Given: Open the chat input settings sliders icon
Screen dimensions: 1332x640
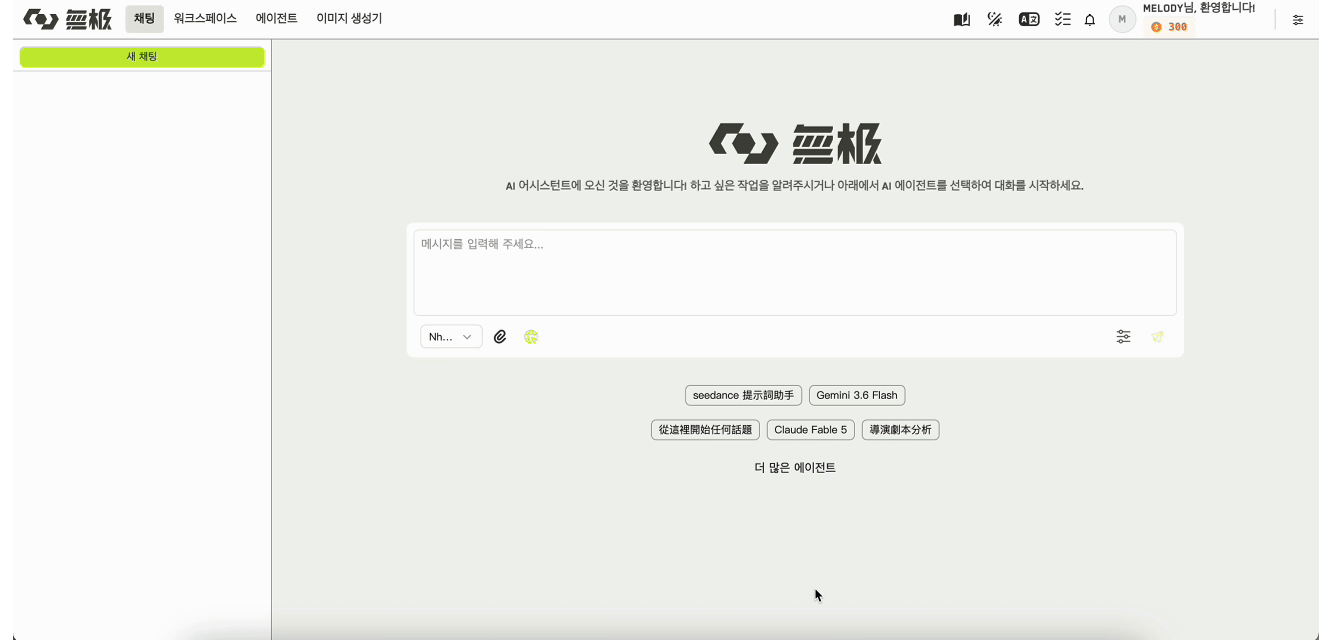Looking at the screenshot, I should coord(1124,337).
